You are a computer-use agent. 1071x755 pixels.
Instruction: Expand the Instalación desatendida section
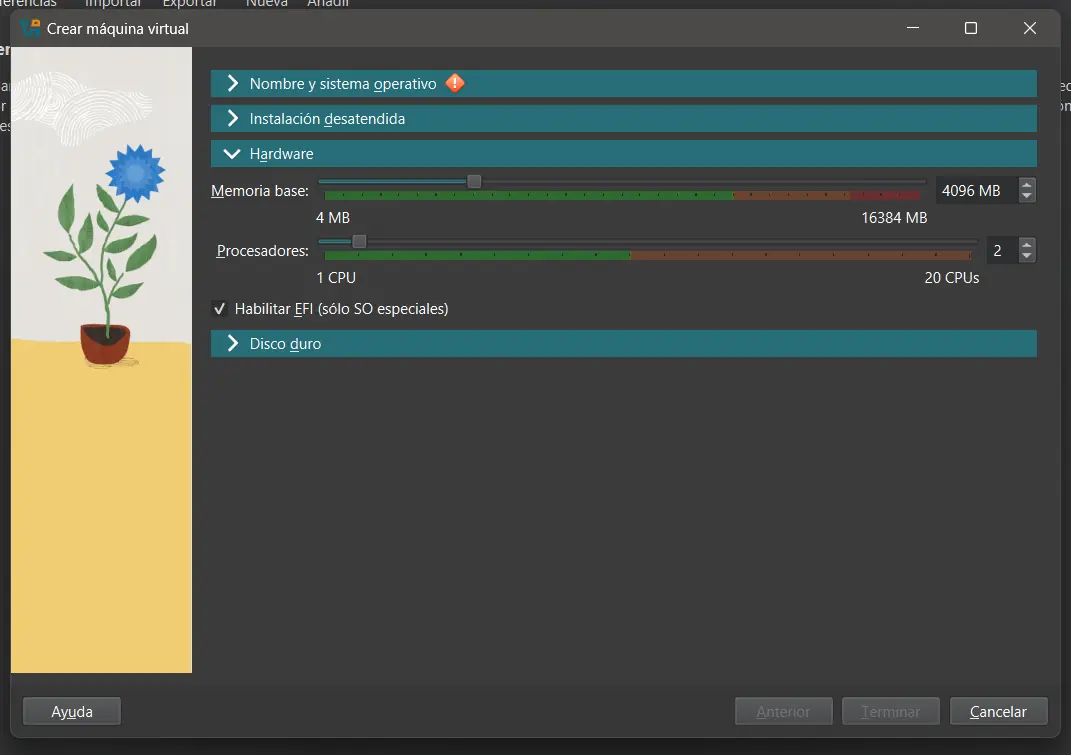click(x=327, y=119)
